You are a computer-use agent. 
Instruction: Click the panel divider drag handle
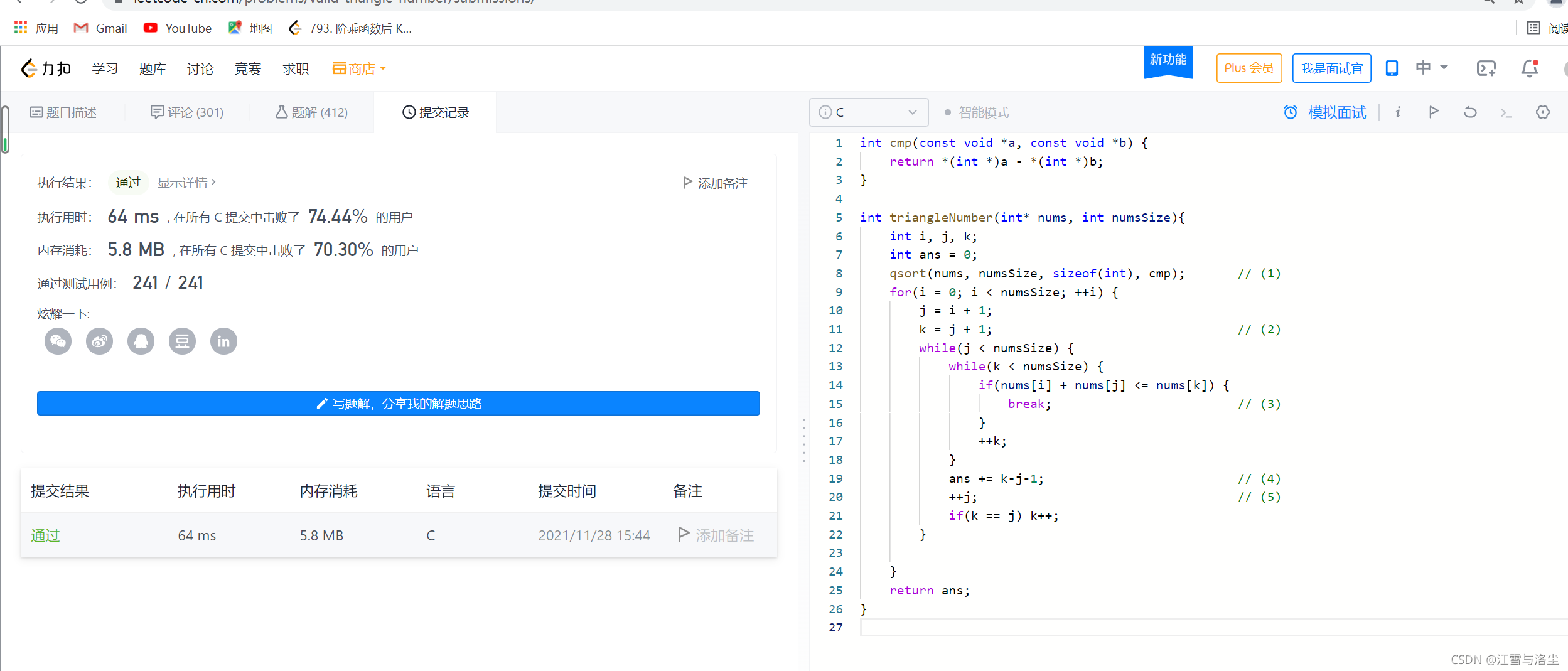(804, 440)
